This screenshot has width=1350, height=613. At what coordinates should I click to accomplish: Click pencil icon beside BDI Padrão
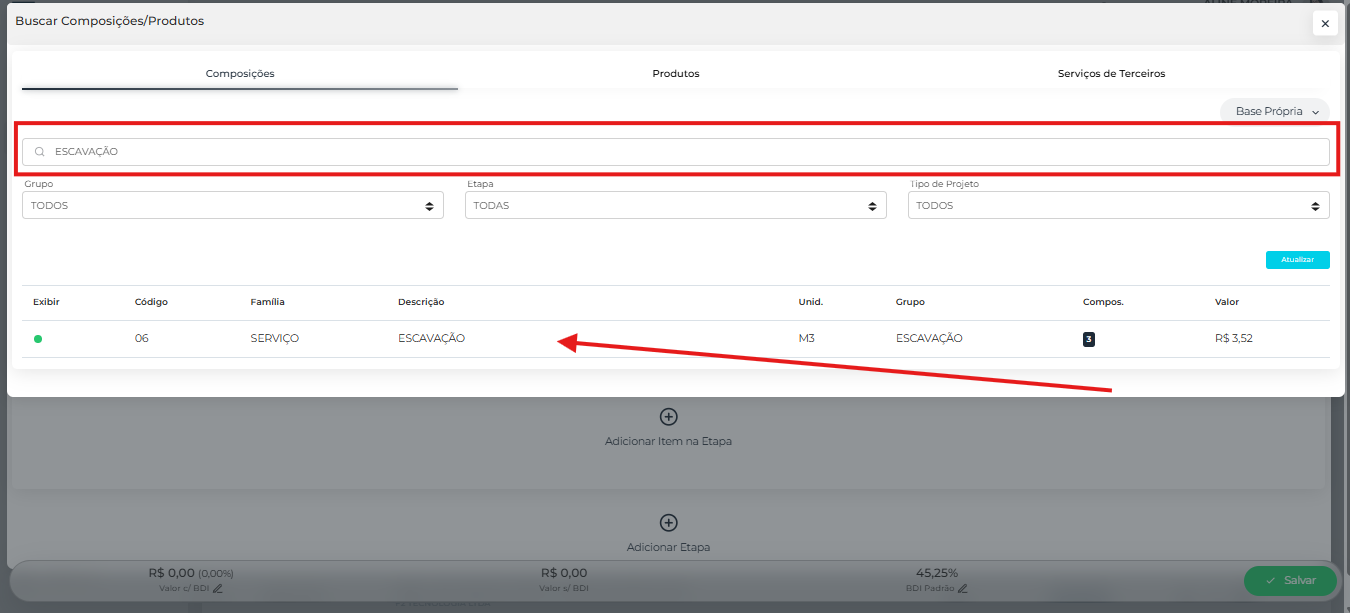[x=962, y=589]
